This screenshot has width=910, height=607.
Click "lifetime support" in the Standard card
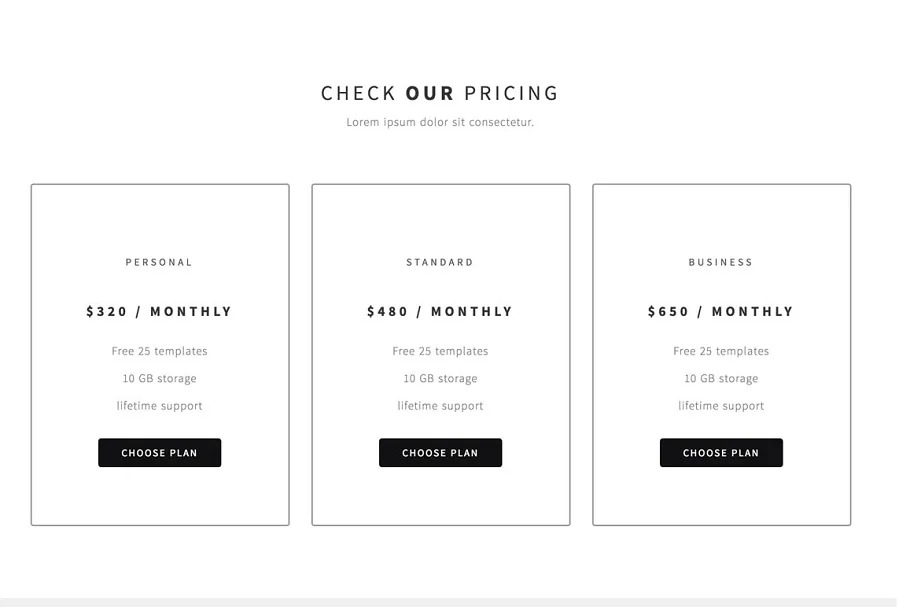point(440,406)
